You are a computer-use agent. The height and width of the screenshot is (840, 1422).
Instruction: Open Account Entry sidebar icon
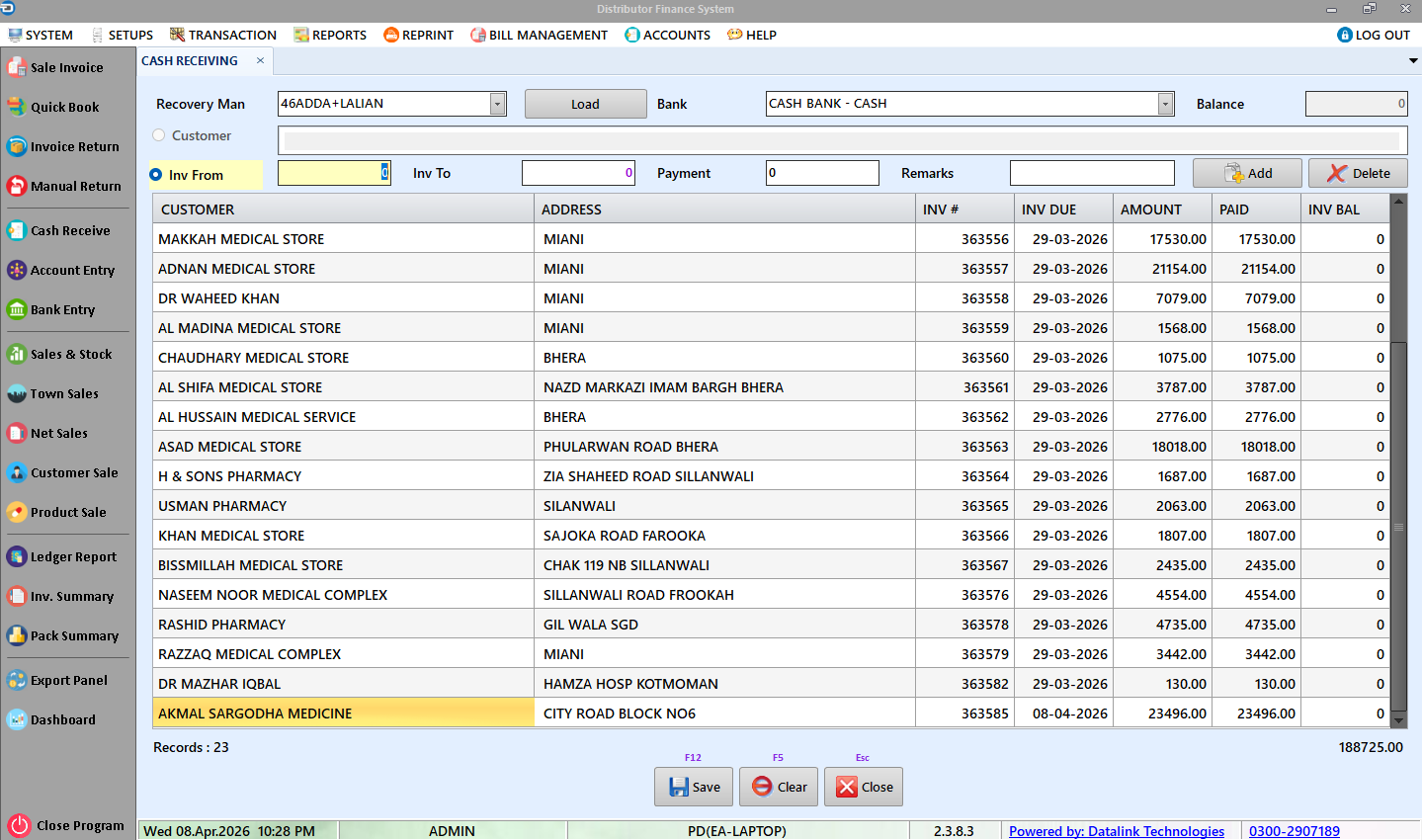[x=17, y=270]
